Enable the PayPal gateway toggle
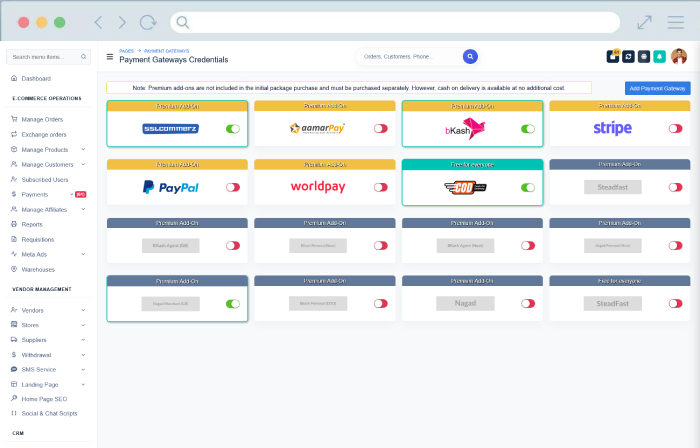This screenshot has width=700, height=448. [x=233, y=187]
